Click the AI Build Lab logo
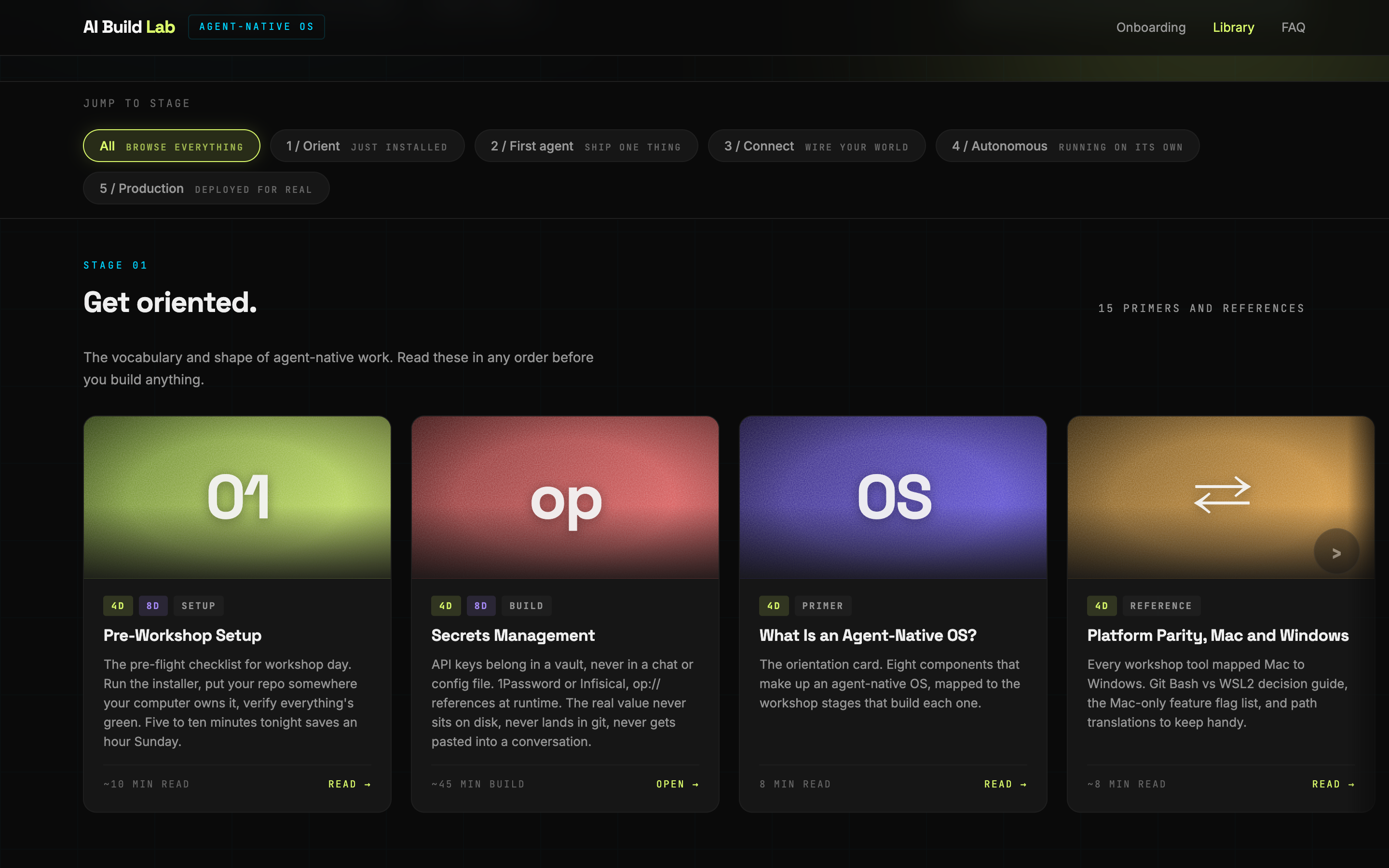 point(129,27)
